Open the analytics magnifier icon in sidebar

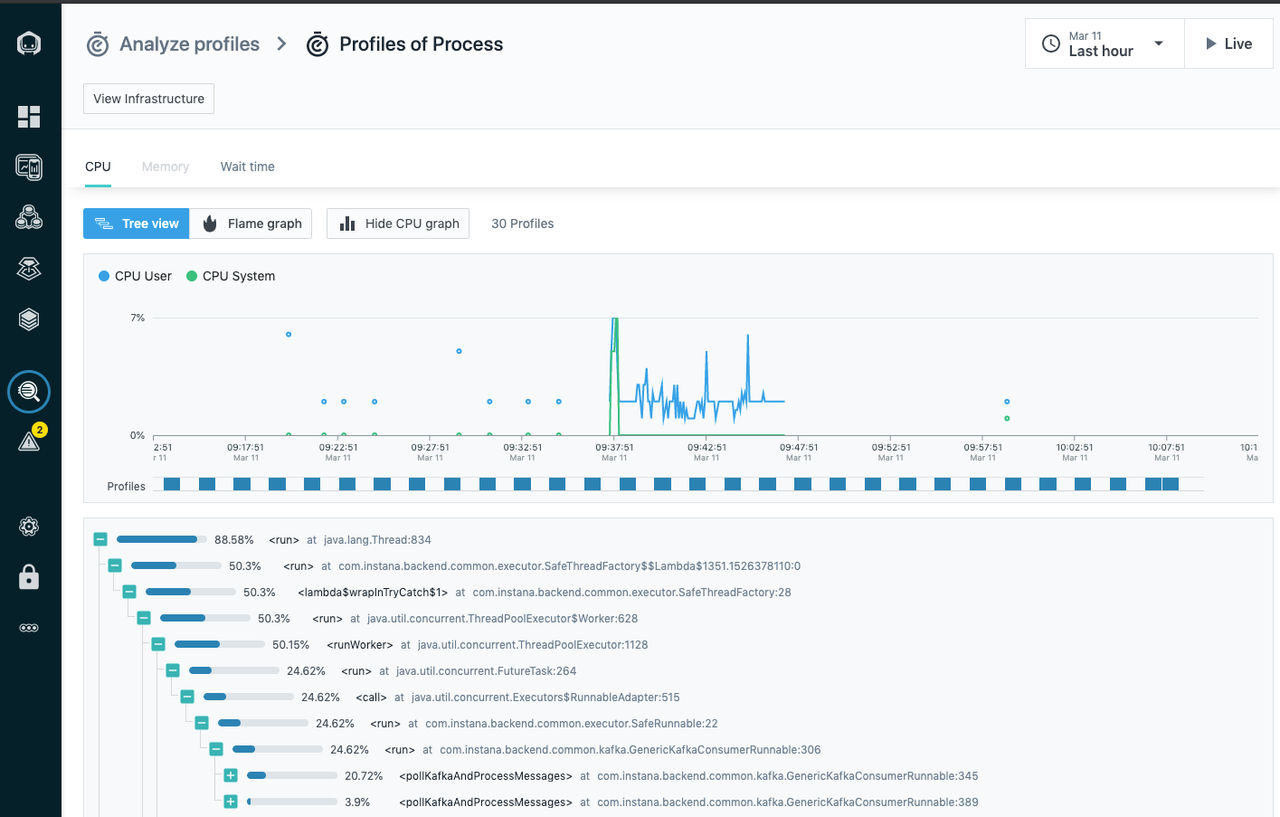29,392
